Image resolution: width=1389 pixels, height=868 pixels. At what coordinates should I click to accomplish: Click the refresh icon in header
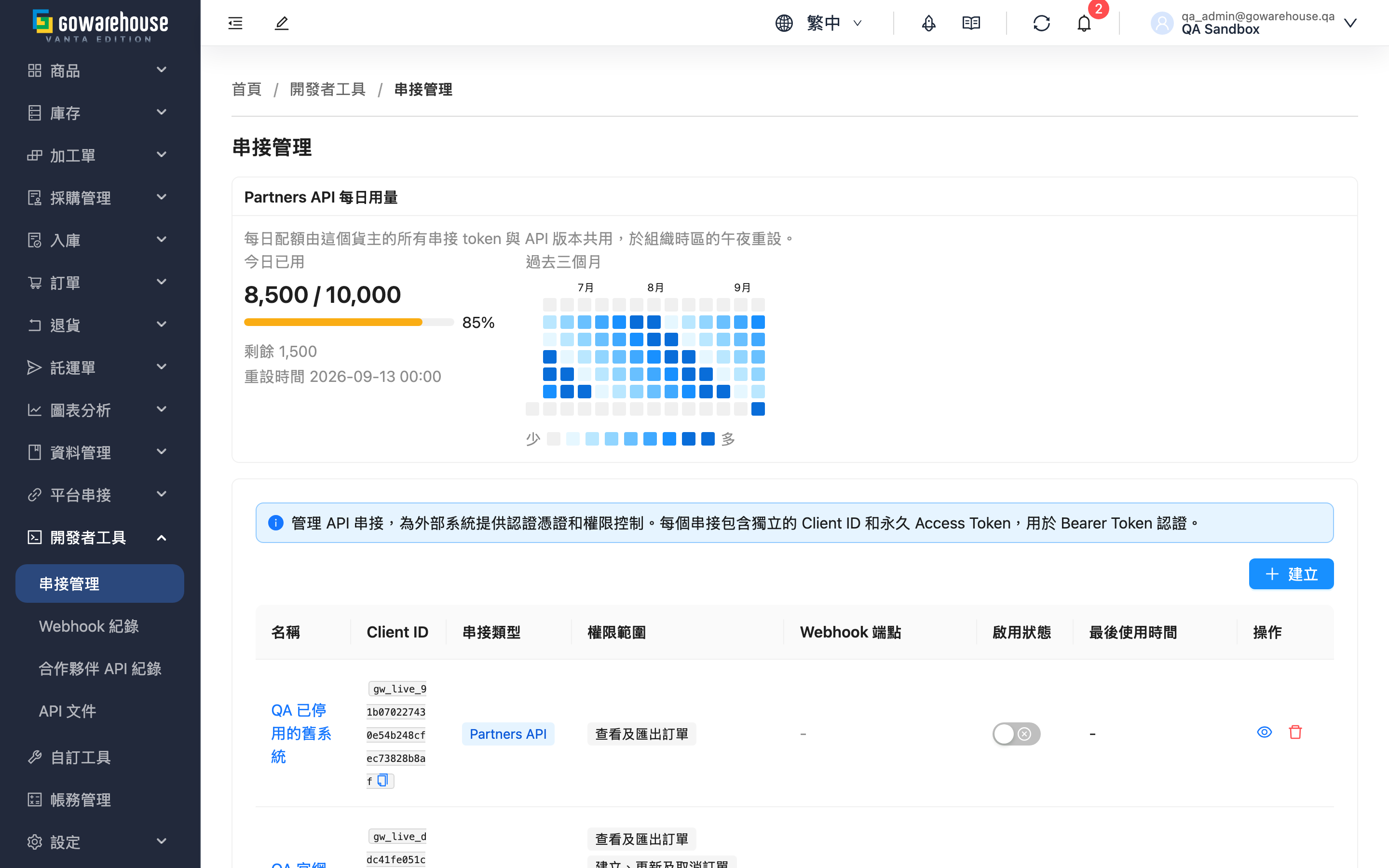pyautogui.click(x=1041, y=23)
